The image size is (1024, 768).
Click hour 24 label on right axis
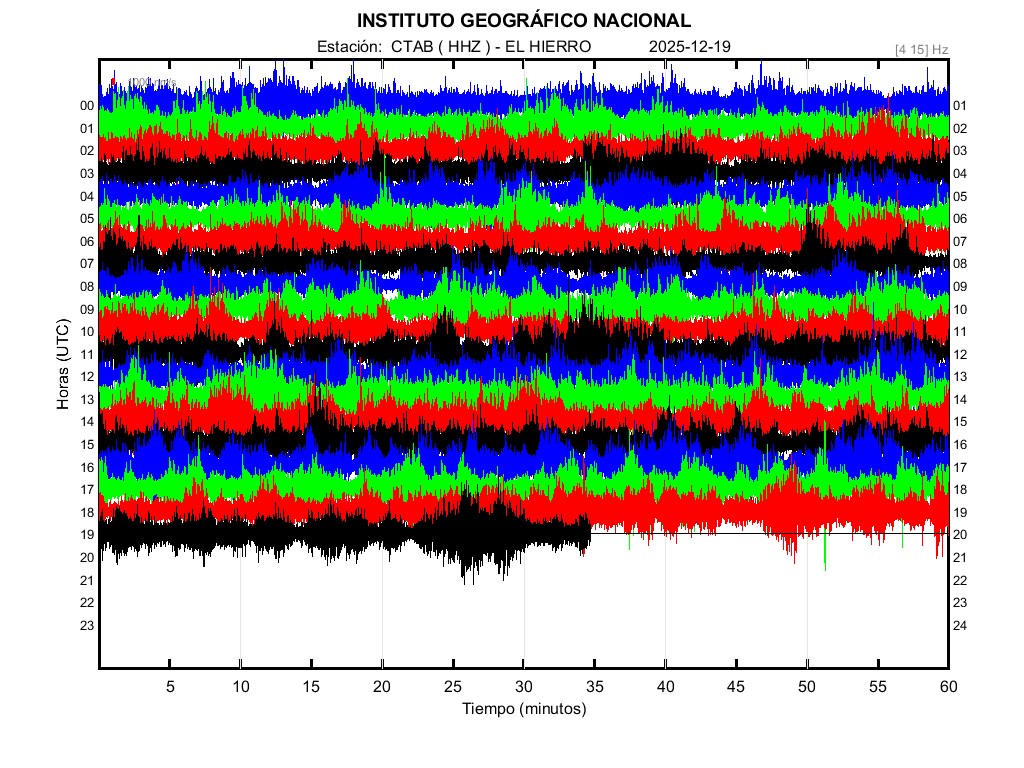[x=960, y=626]
